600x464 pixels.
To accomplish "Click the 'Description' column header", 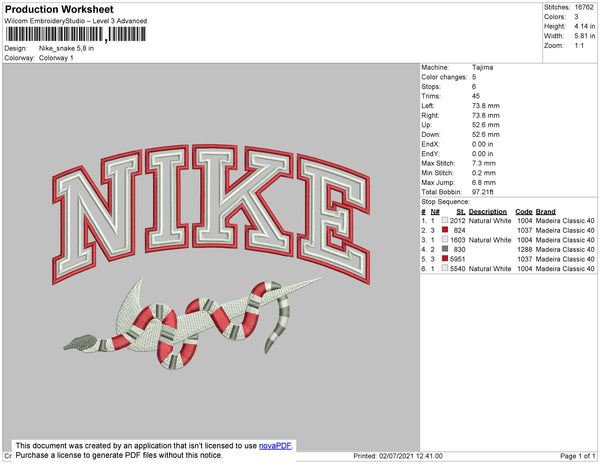I will [488, 212].
